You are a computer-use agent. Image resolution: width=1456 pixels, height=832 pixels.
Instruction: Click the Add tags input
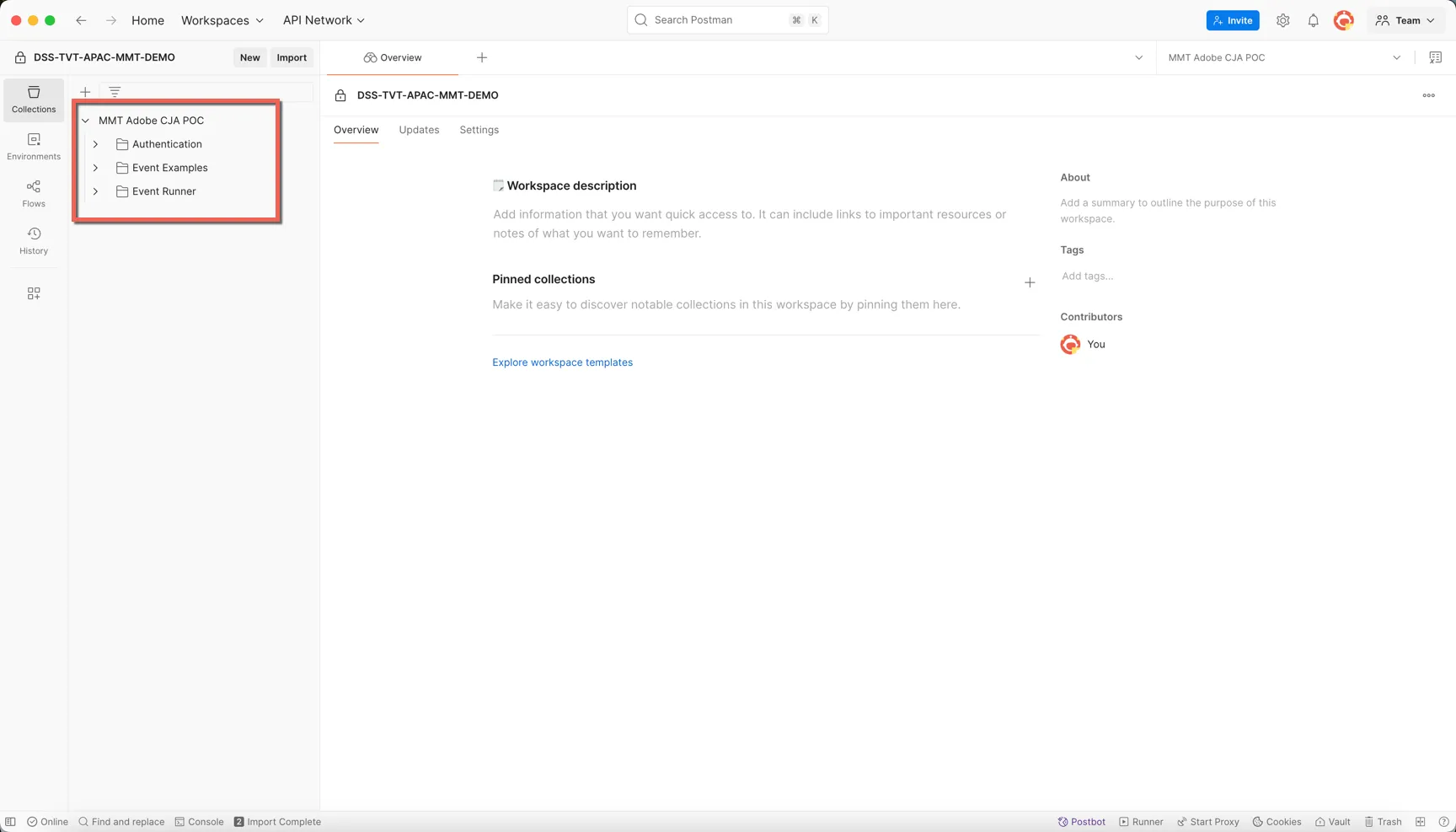pyautogui.click(x=1087, y=276)
